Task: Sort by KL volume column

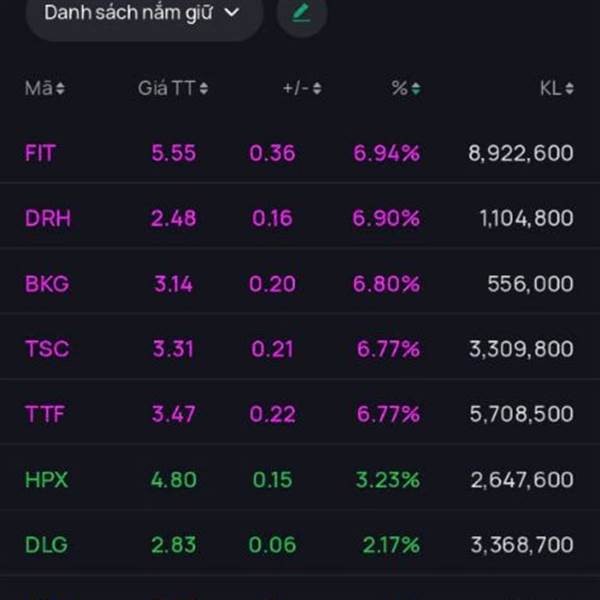Action: 556,89
